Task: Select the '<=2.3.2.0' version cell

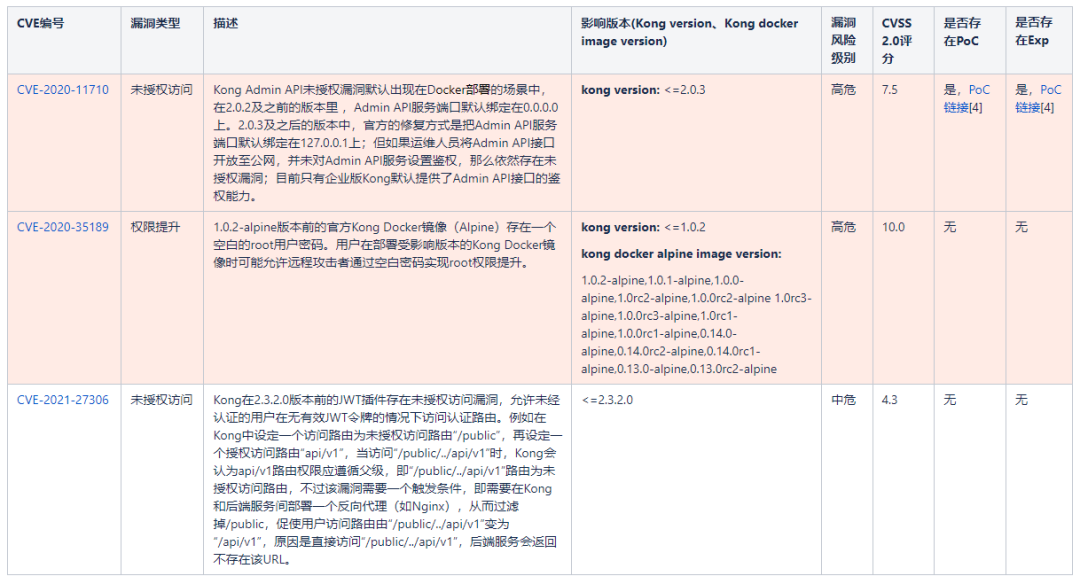Action: (x=608, y=400)
